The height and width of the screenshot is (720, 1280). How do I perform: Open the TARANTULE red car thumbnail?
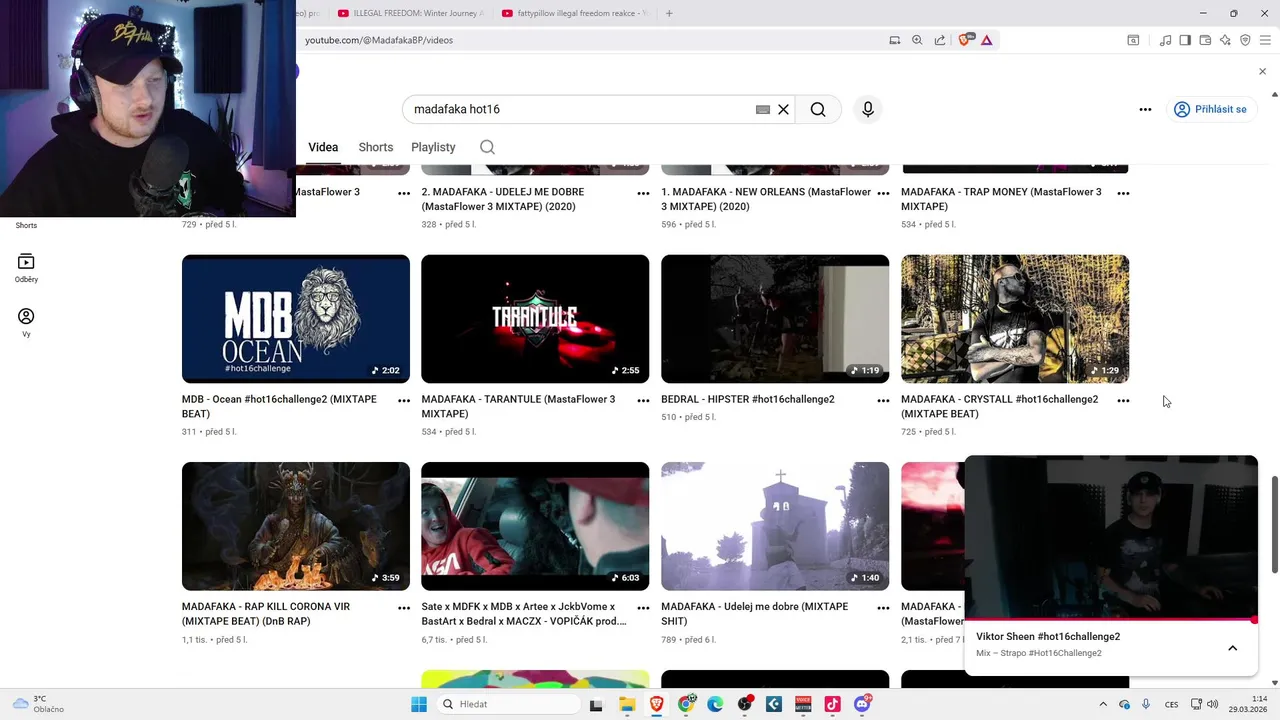[535, 319]
